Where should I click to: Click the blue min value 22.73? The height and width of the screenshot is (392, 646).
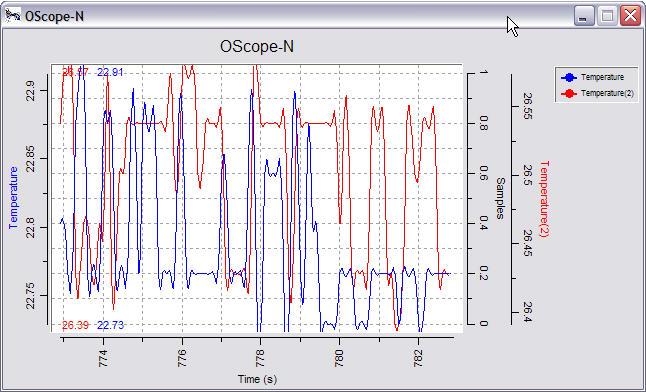click(110, 325)
